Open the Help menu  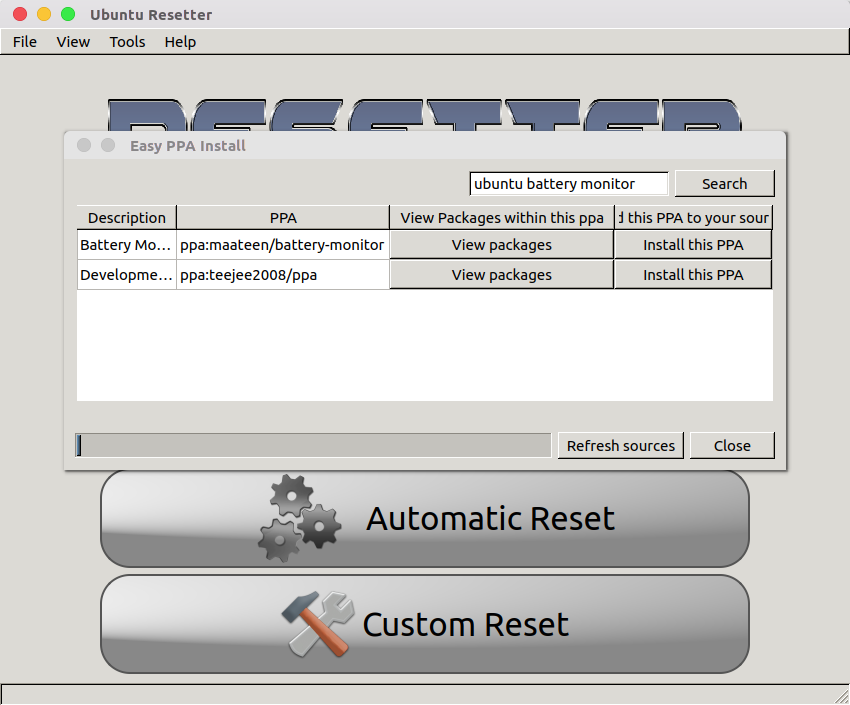180,42
